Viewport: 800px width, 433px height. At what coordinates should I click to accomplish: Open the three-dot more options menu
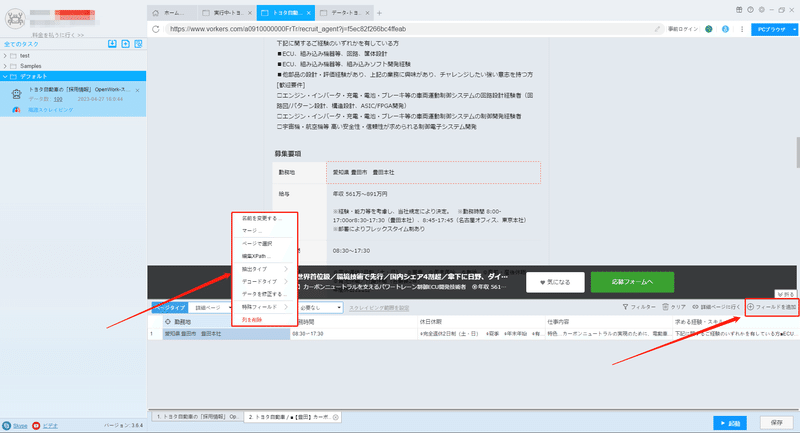[742, 29]
